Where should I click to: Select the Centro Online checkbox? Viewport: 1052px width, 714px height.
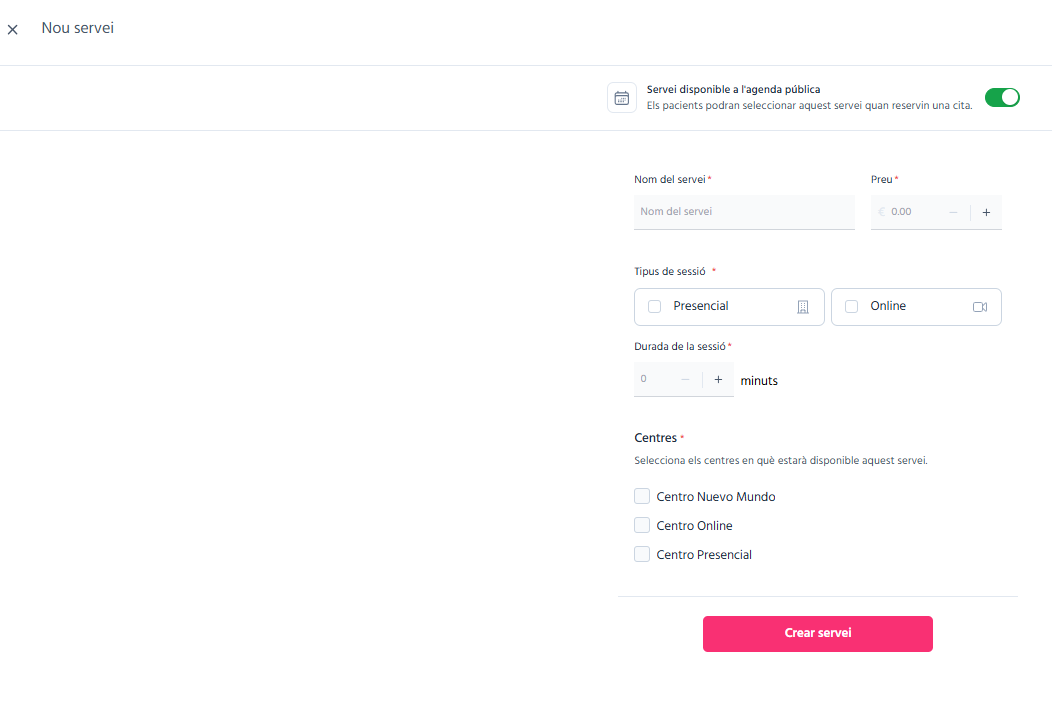click(642, 525)
